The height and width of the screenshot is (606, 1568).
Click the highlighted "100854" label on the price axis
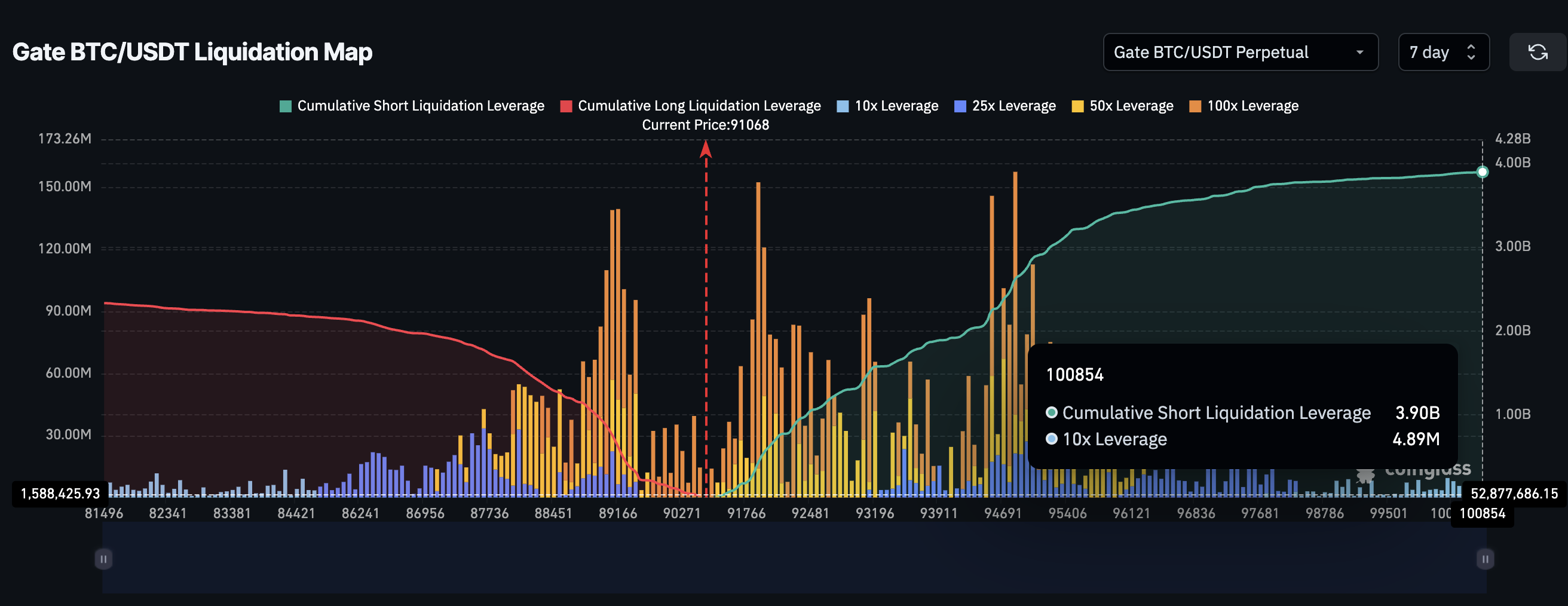[x=1482, y=513]
